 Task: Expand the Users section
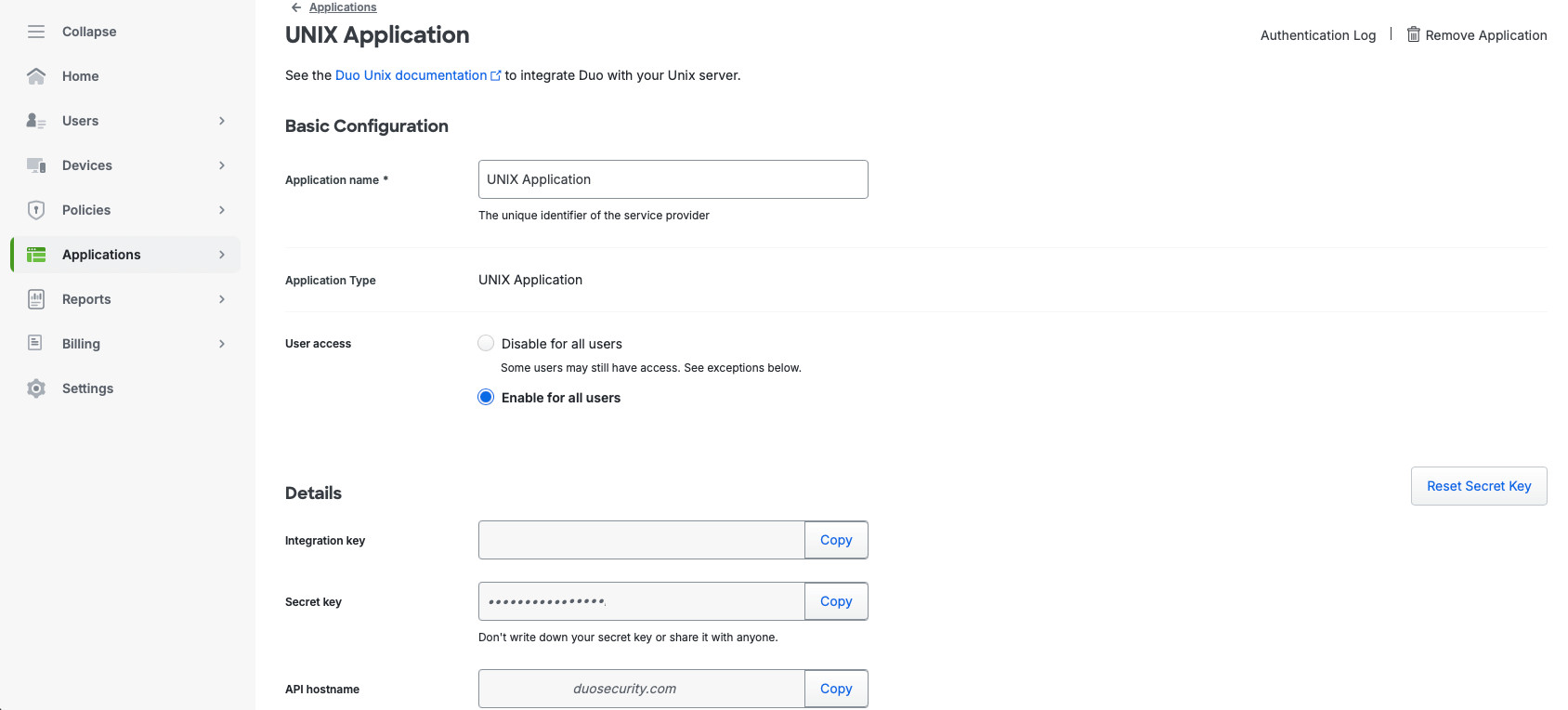pyautogui.click(x=221, y=120)
